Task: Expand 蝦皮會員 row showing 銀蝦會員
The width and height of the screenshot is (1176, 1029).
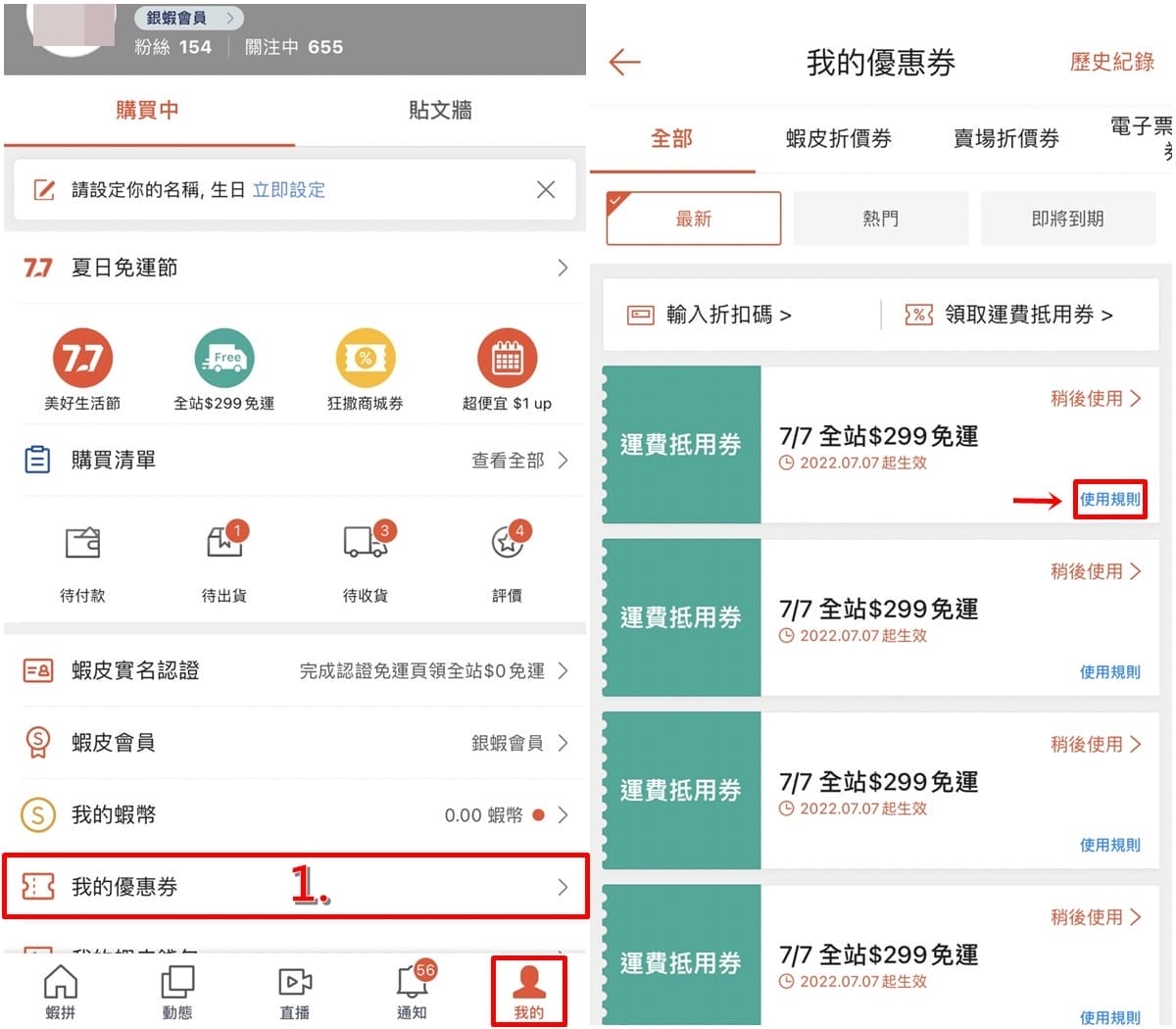Action: tap(295, 743)
